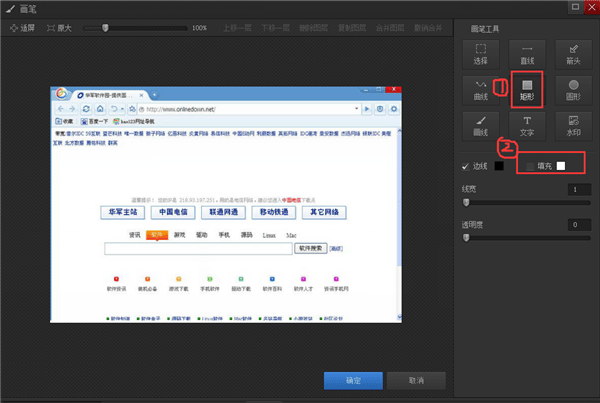
Task: Select the 圆形 circle tool
Action: click(573, 90)
